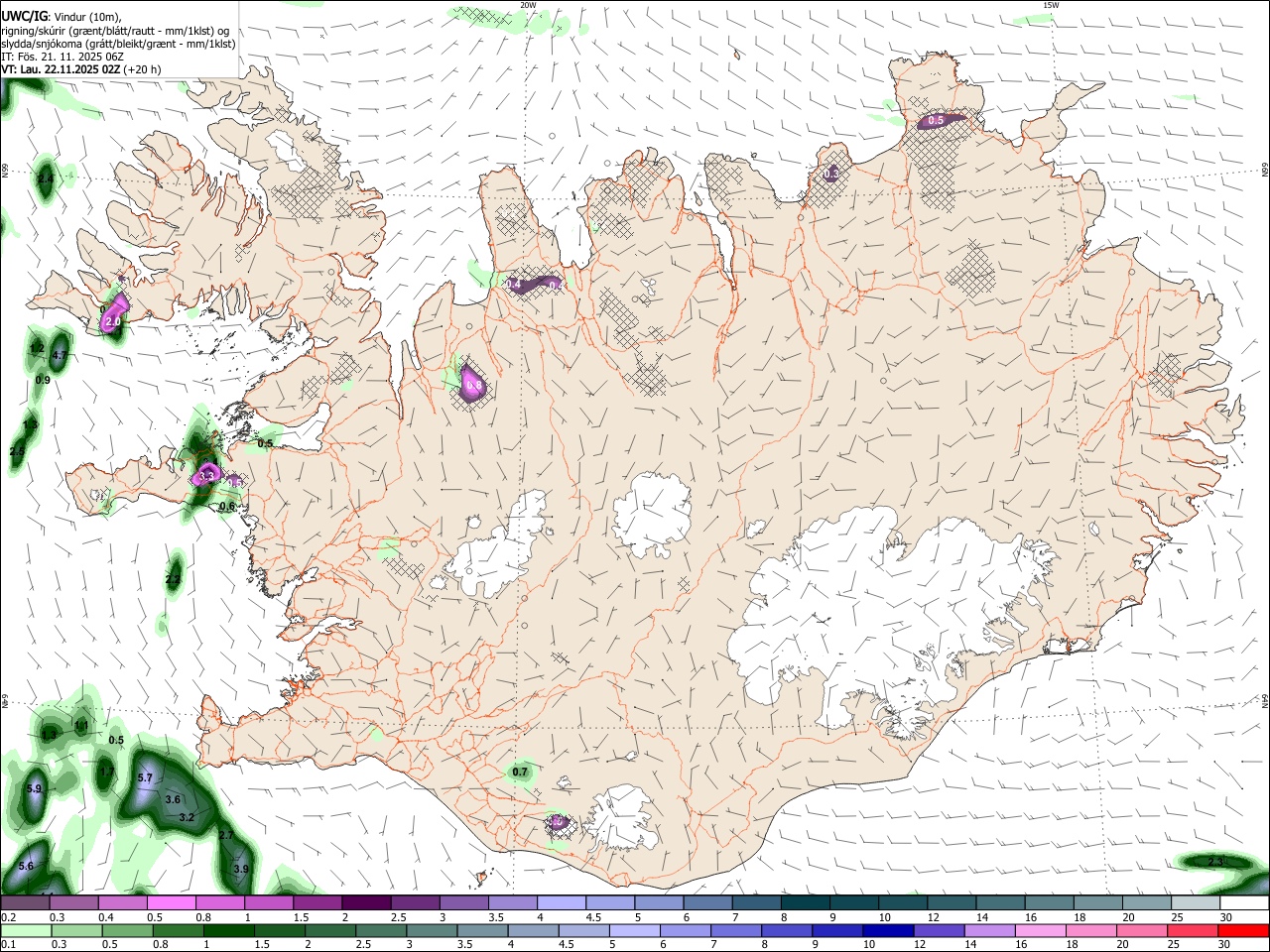Click the 2.5 precipitation value

17,451
